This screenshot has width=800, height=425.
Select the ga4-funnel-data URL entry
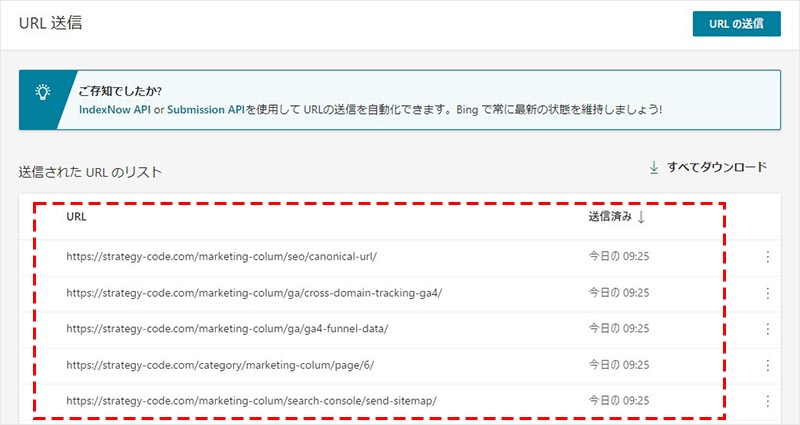tap(227, 329)
